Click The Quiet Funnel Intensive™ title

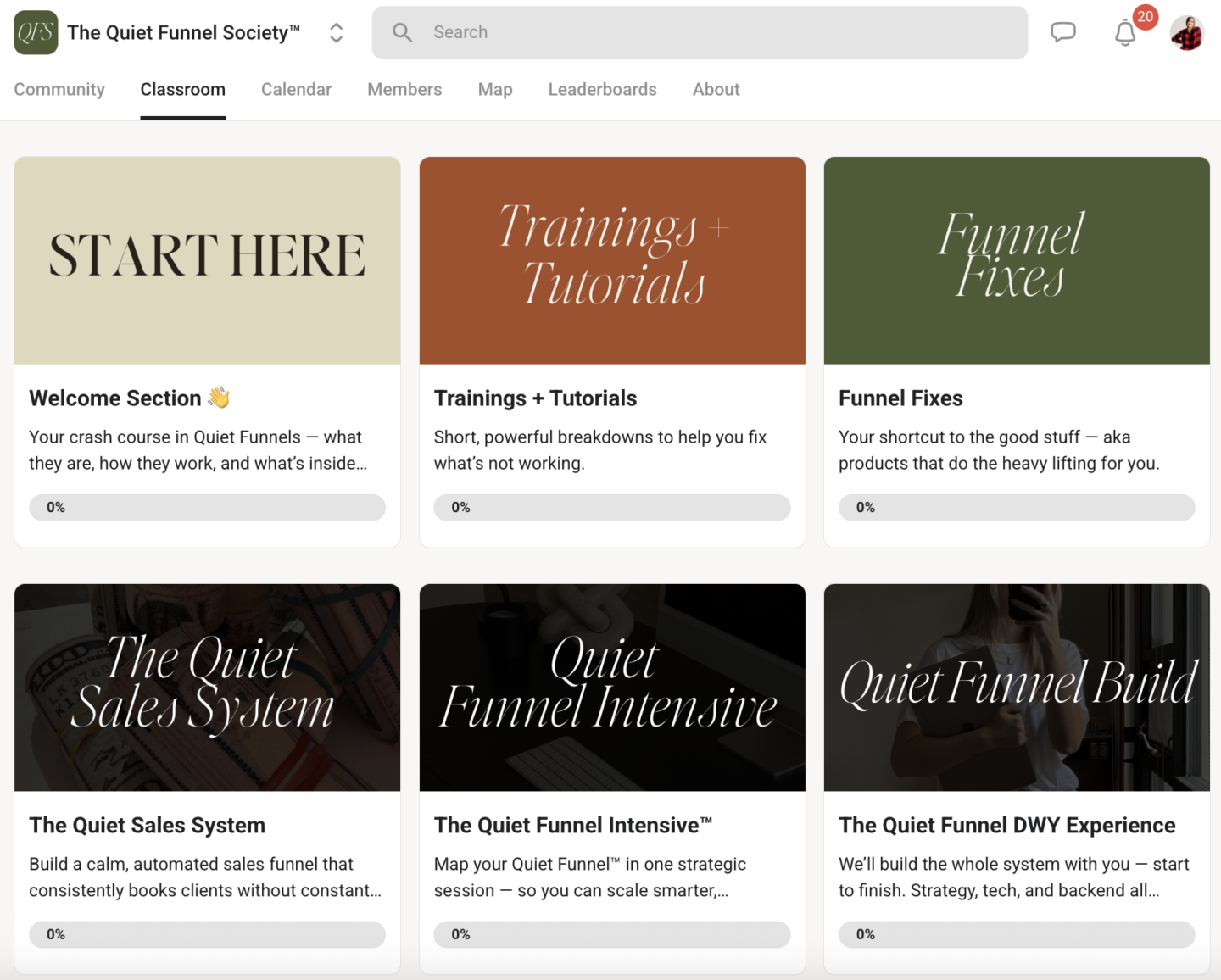coord(573,825)
